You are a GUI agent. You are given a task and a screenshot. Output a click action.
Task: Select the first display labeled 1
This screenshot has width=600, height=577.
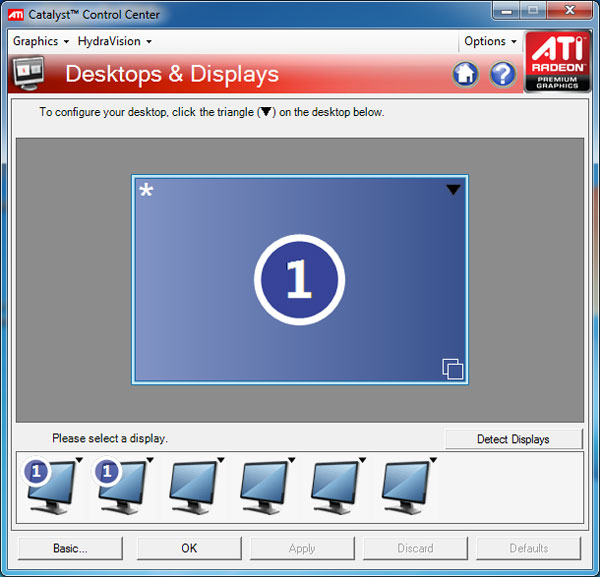click(x=51, y=487)
